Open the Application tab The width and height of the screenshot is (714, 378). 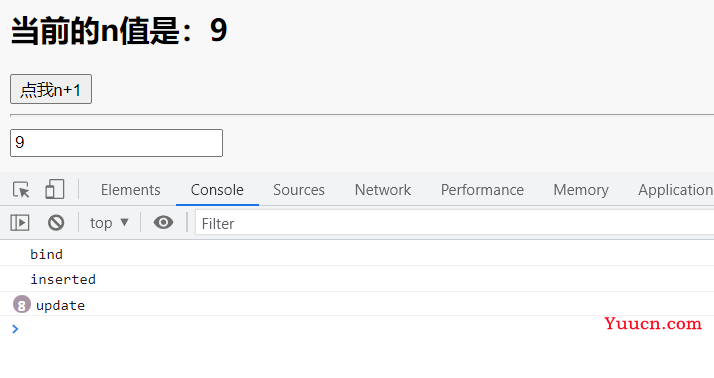point(676,189)
